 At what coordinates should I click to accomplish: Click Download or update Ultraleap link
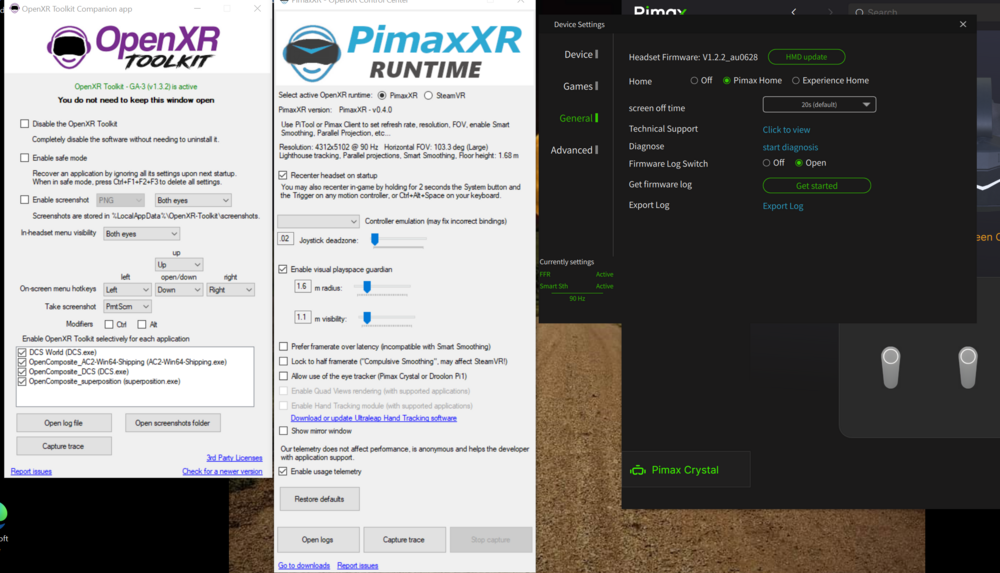point(374,418)
